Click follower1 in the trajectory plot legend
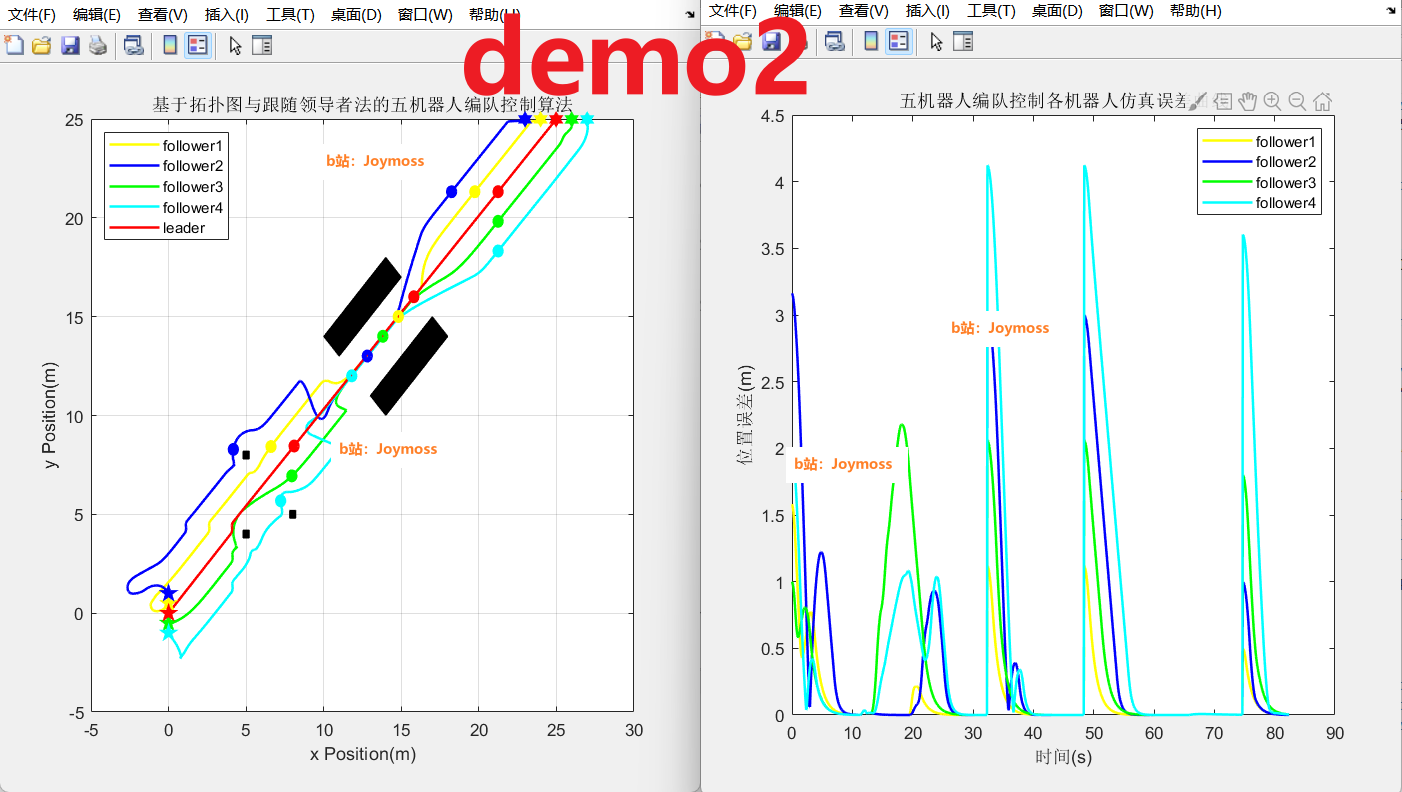1402x792 pixels. point(194,145)
